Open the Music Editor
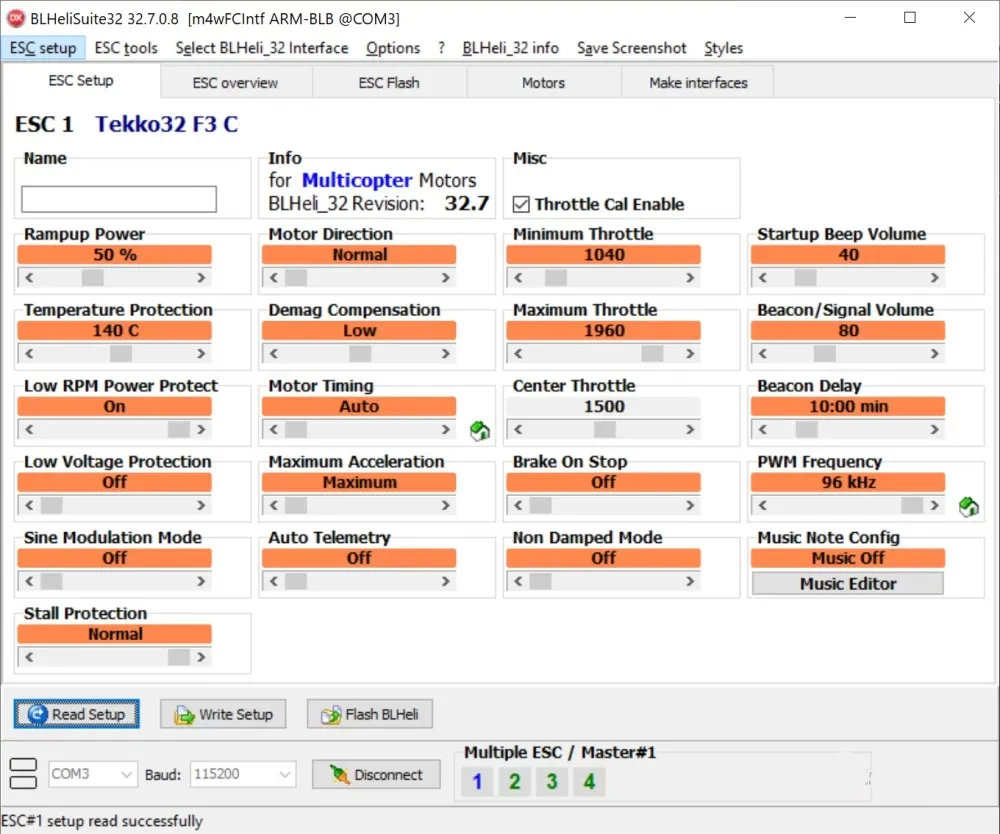 [x=848, y=583]
